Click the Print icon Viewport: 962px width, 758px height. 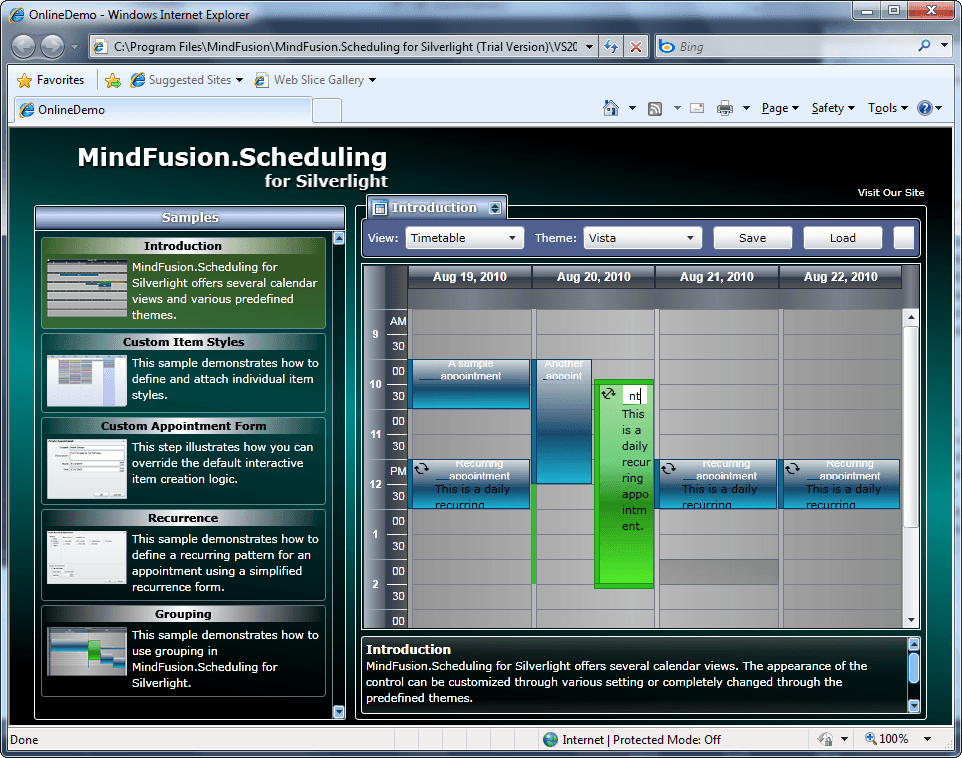click(x=725, y=108)
